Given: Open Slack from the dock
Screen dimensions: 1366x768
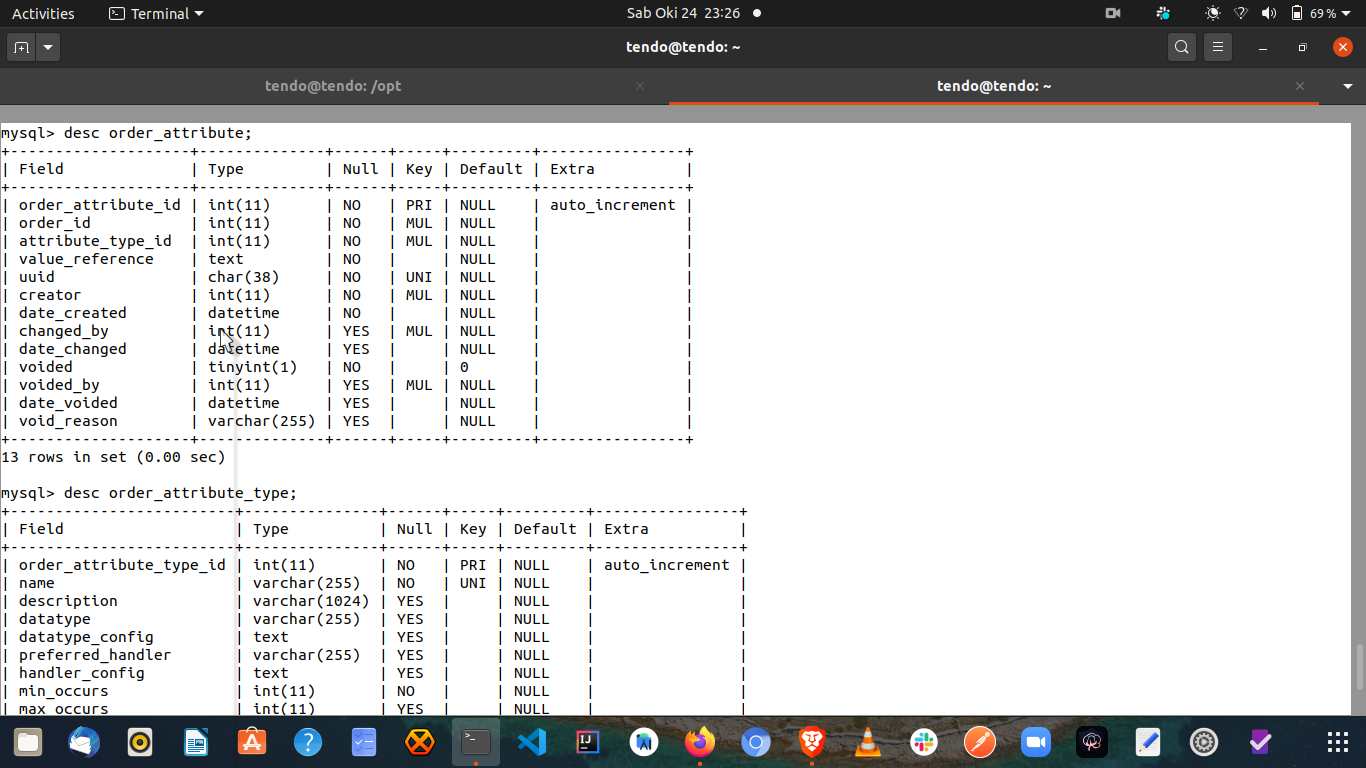Looking at the screenshot, I should pos(924,742).
